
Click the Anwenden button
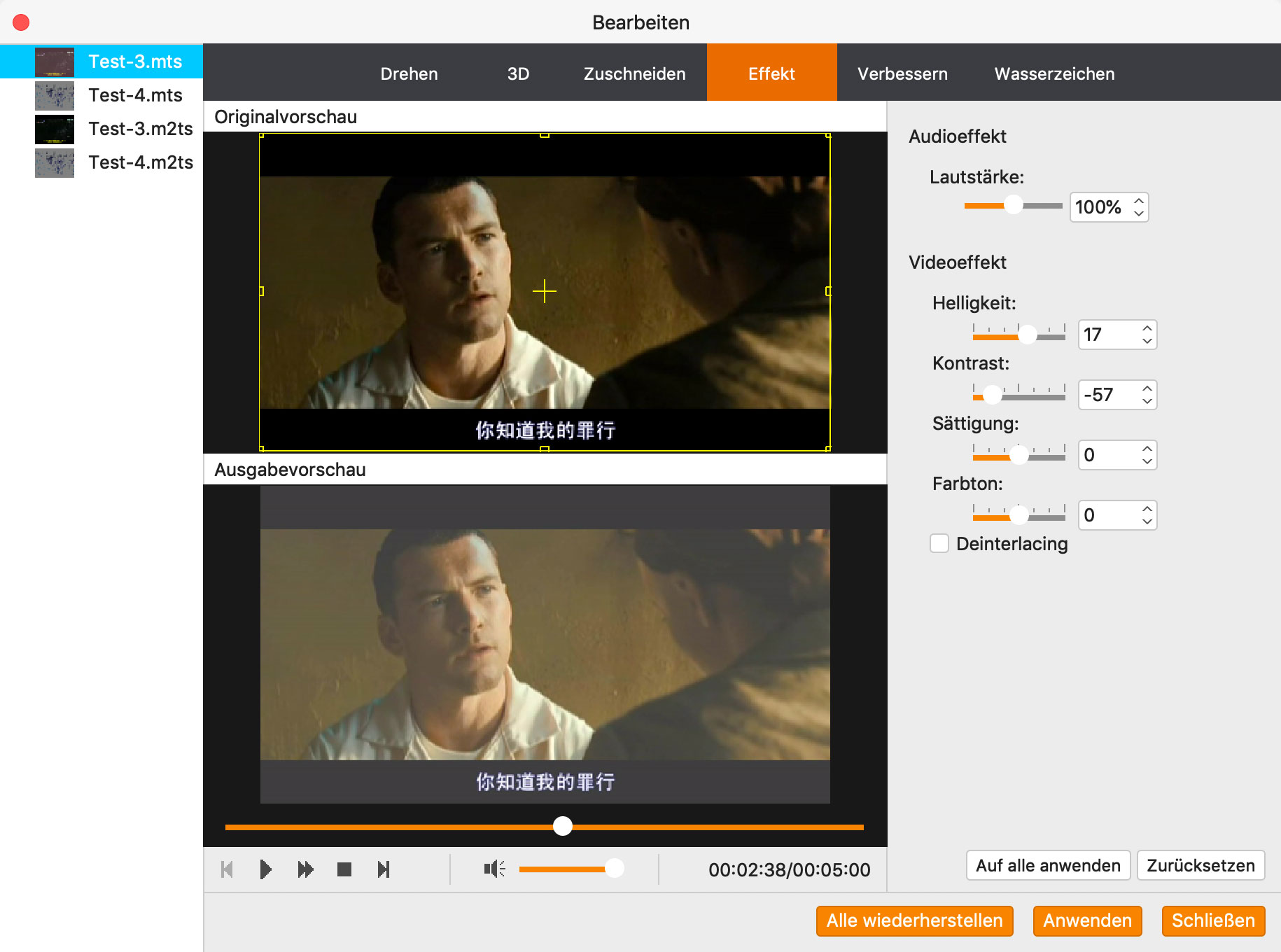(x=1087, y=920)
